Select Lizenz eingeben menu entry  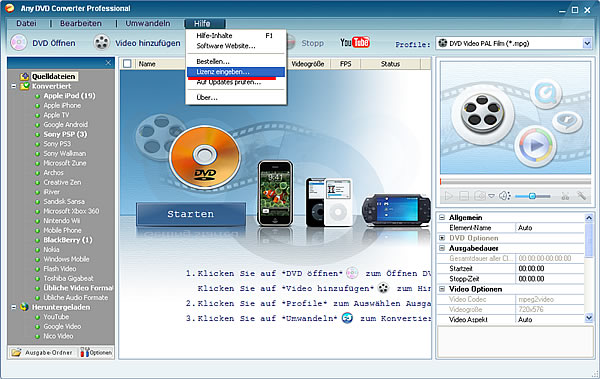coord(236,72)
